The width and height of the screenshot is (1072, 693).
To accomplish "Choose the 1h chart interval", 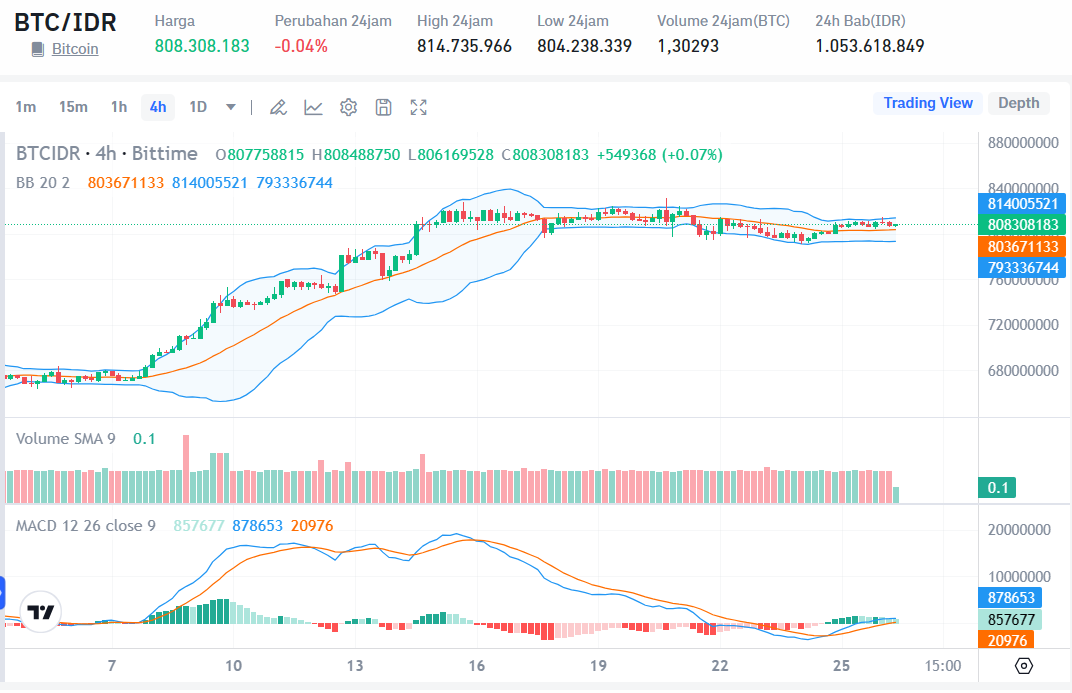I will [x=119, y=107].
